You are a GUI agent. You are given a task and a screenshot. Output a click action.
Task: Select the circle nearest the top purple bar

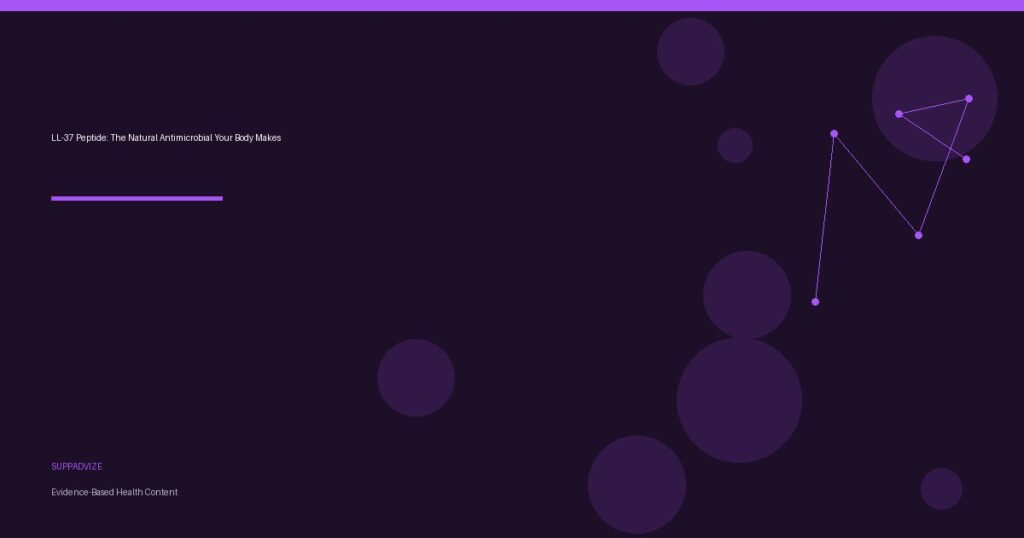(x=691, y=51)
